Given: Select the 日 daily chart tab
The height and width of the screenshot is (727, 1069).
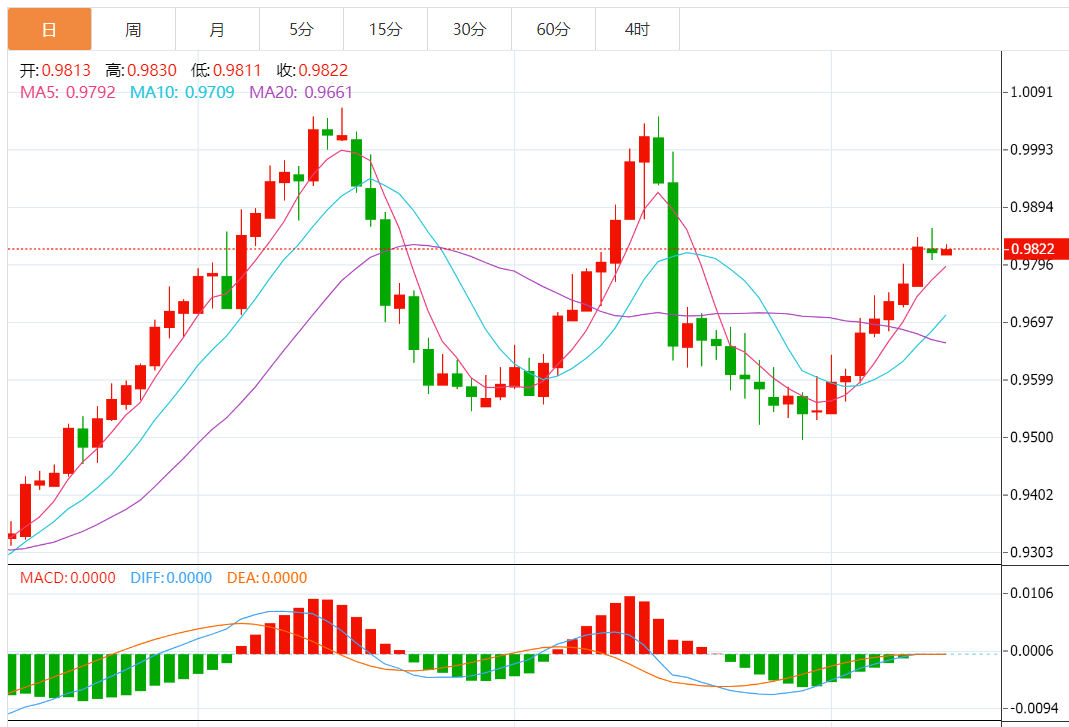Looking at the screenshot, I should 49,29.
